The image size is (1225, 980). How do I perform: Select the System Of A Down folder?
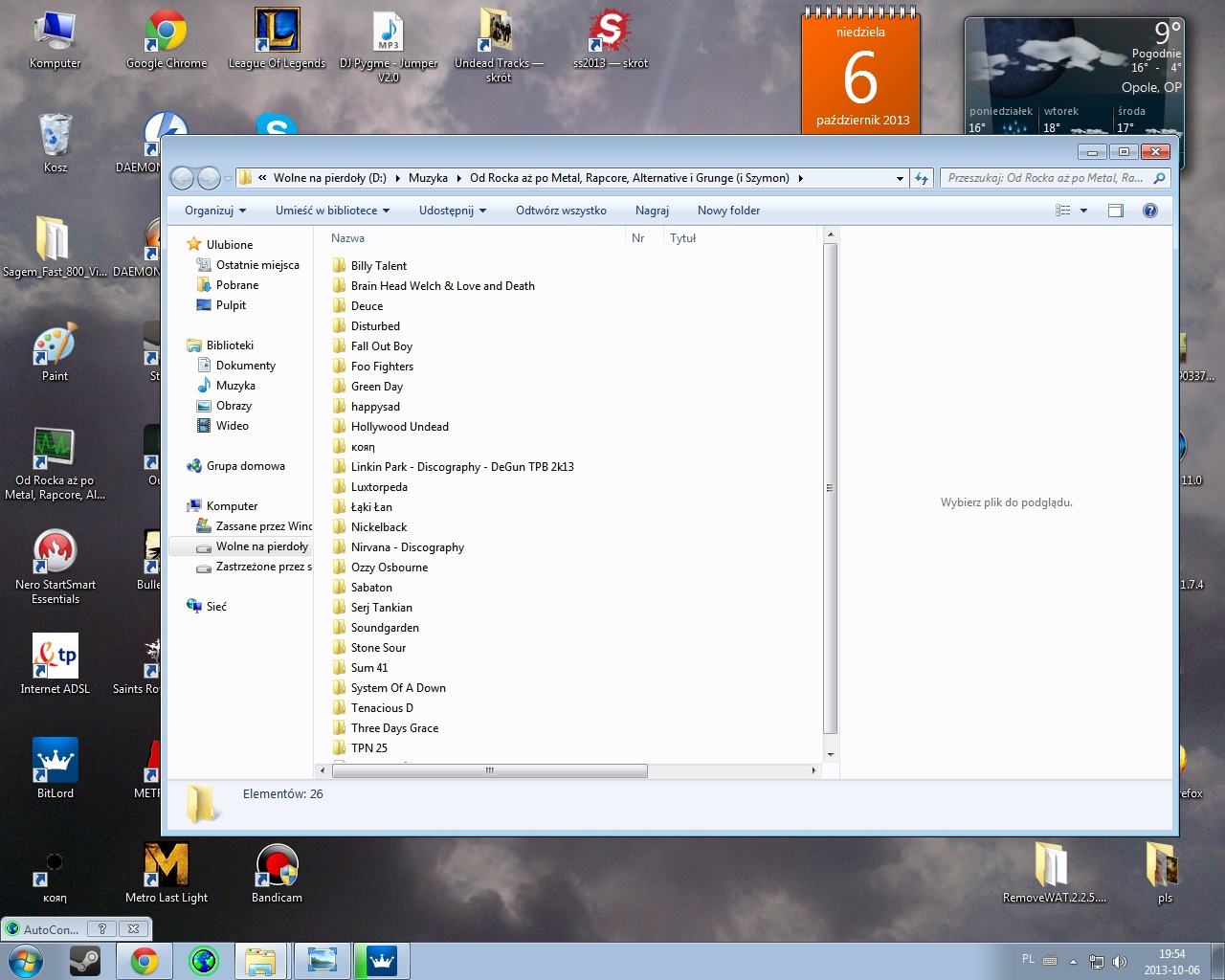[389, 688]
